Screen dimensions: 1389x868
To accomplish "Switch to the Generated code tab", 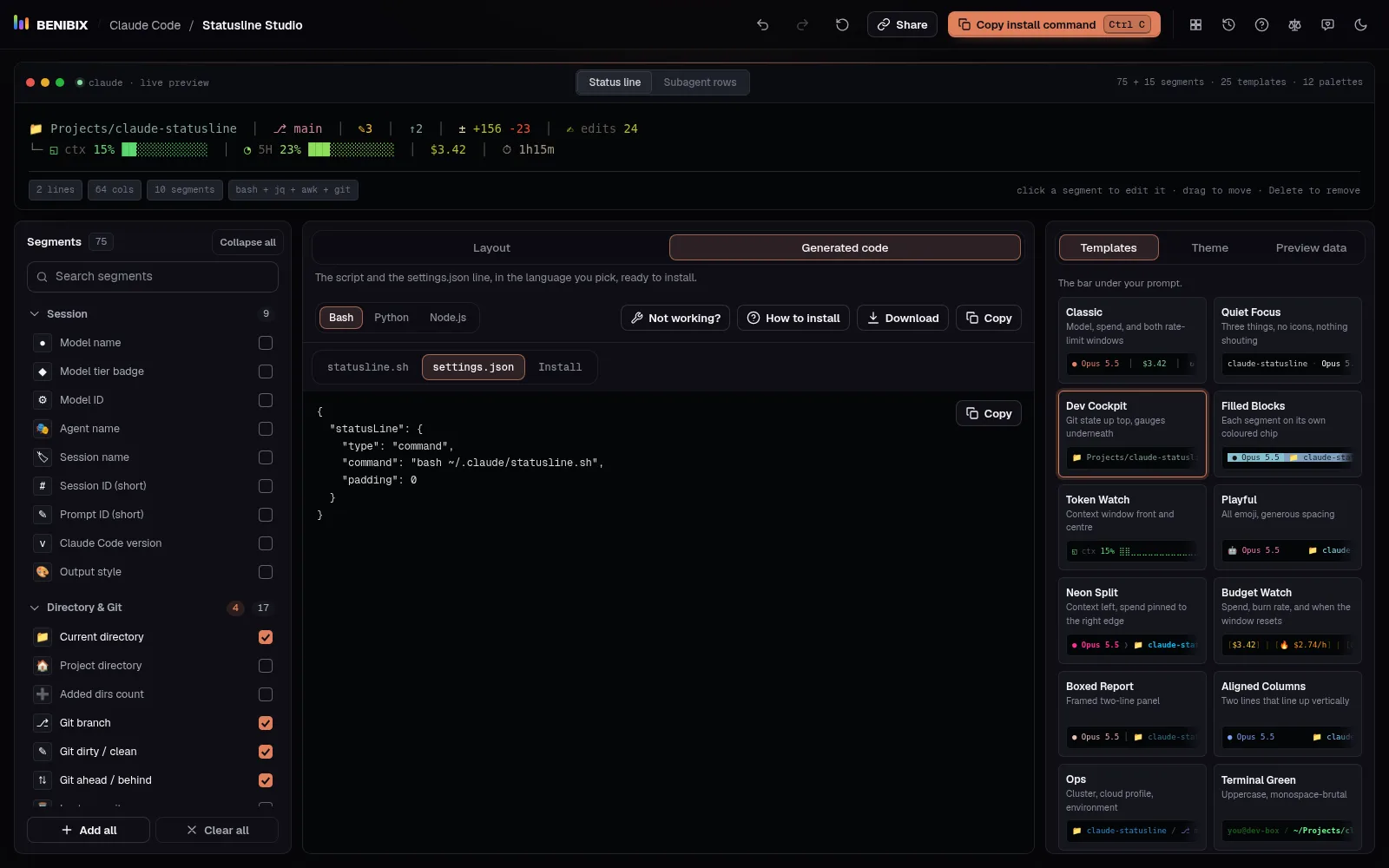I will pyautogui.click(x=845, y=247).
